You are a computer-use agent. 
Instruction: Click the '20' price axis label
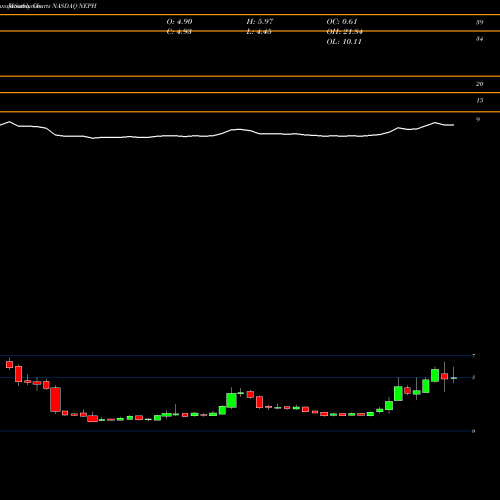click(x=479, y=84)
